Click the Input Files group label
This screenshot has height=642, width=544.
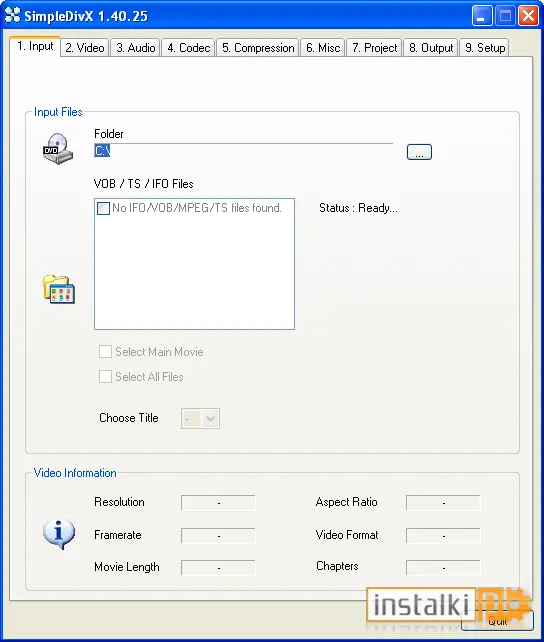click(x=58, y=112)
